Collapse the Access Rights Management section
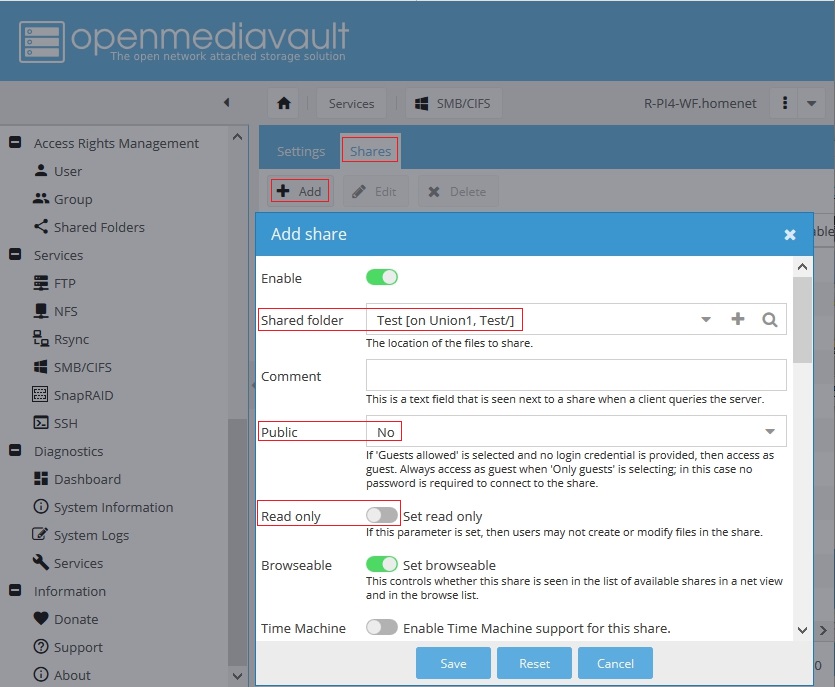Screen dimensions: 835x687 (15, 143)
